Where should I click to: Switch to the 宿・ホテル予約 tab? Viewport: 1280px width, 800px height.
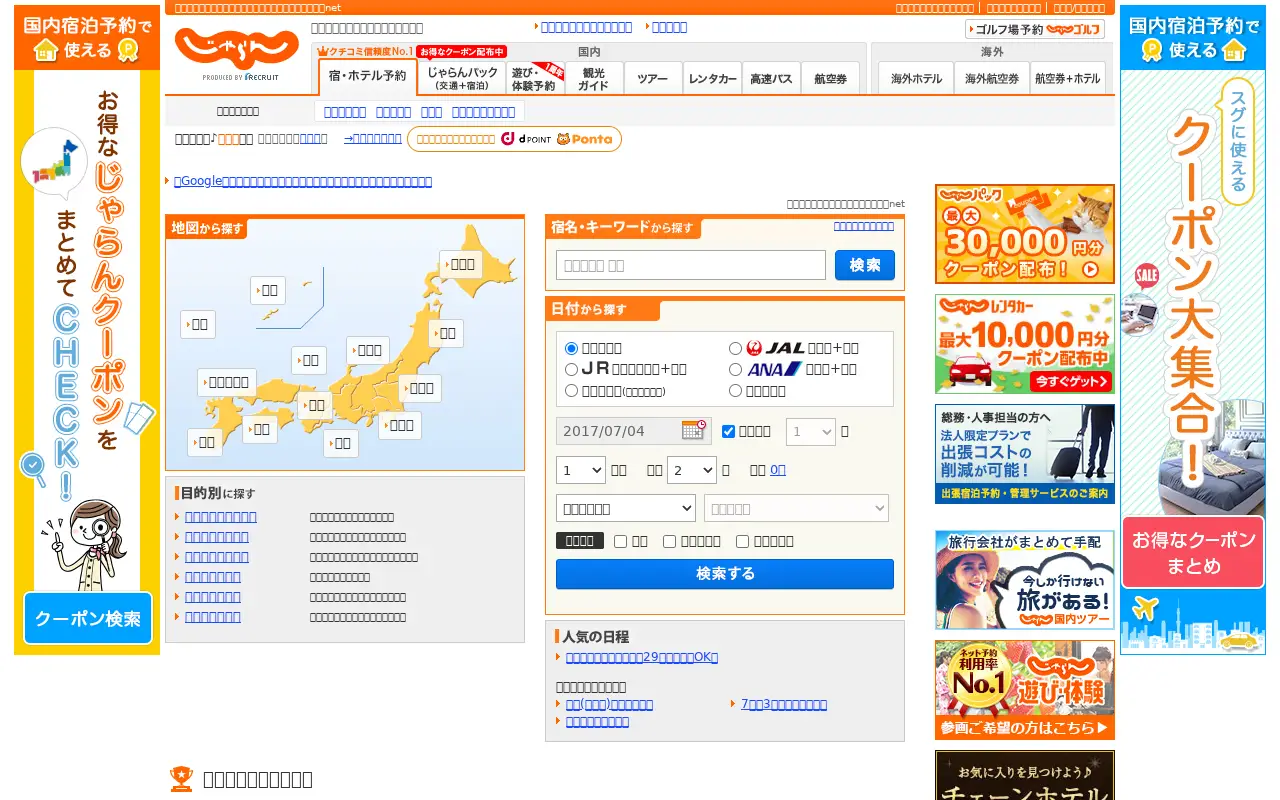(368, 77)
